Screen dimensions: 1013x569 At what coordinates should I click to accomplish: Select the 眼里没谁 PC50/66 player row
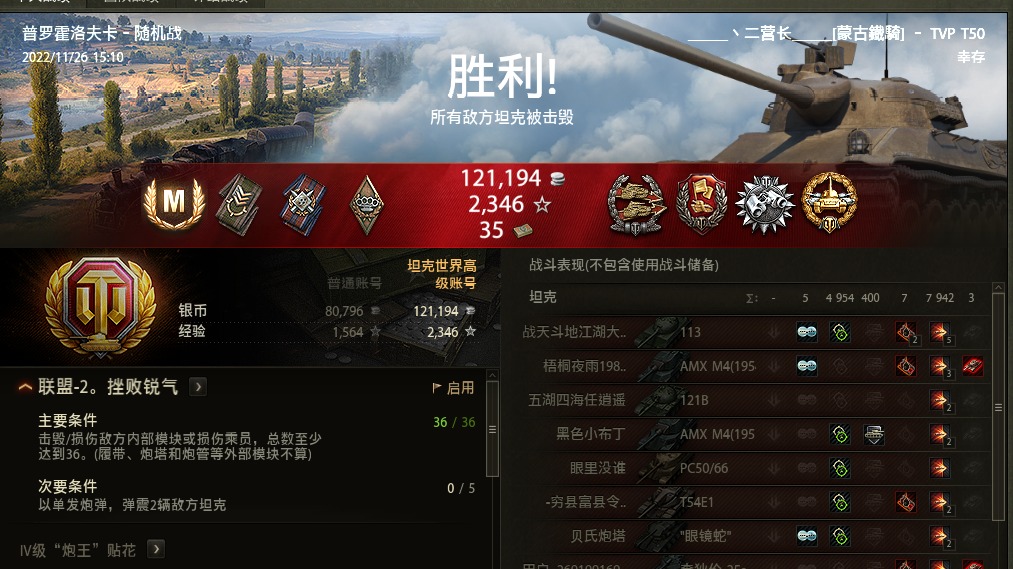(753, 468)
